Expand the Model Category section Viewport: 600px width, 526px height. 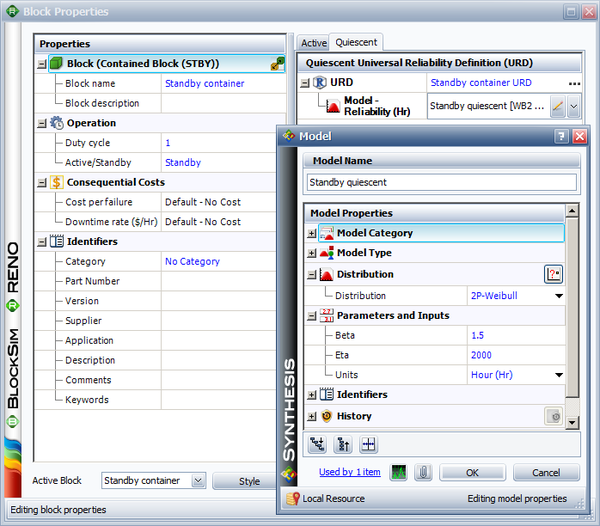point(312,233)
